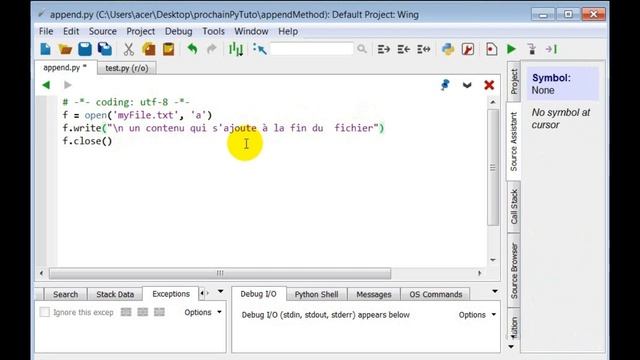Expand the left tool panel tab list arrow

(x=220, y=291)
